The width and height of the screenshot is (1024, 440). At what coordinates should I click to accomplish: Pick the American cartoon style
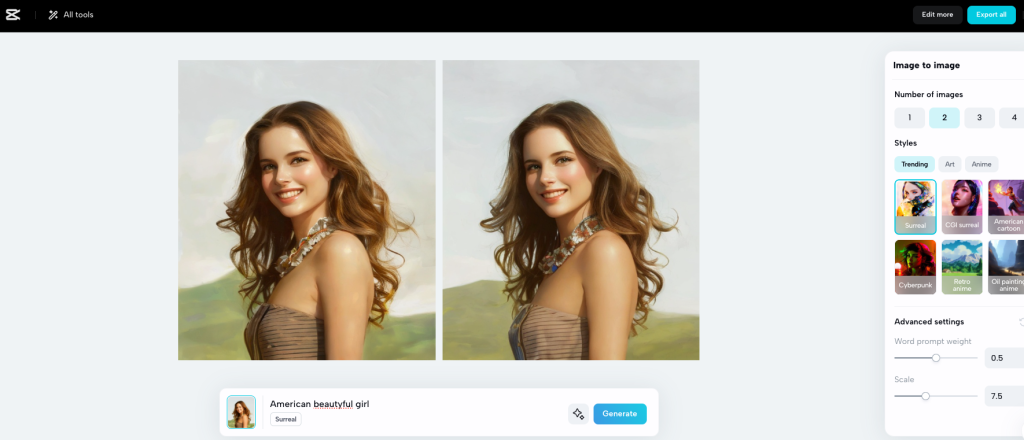point(1005,206)
